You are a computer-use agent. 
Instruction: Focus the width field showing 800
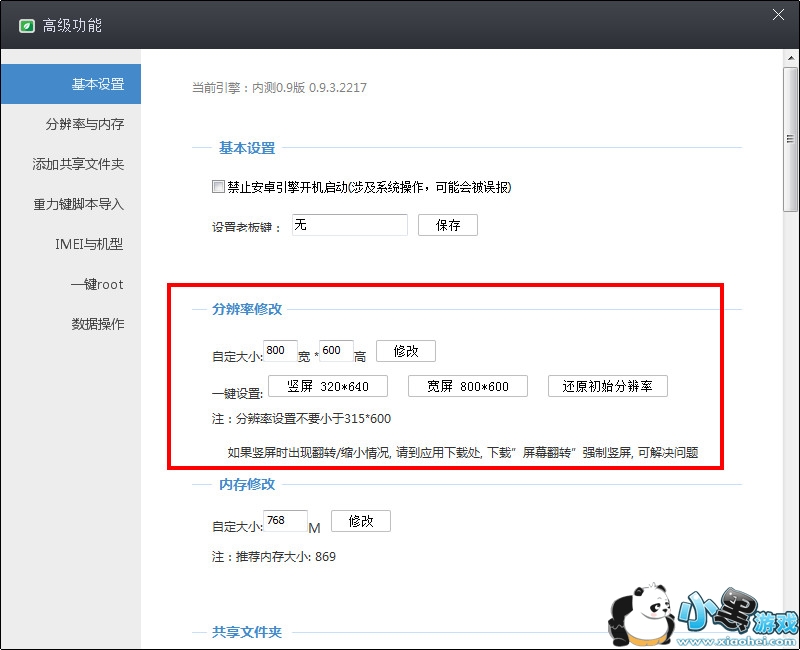coord(280,351)
